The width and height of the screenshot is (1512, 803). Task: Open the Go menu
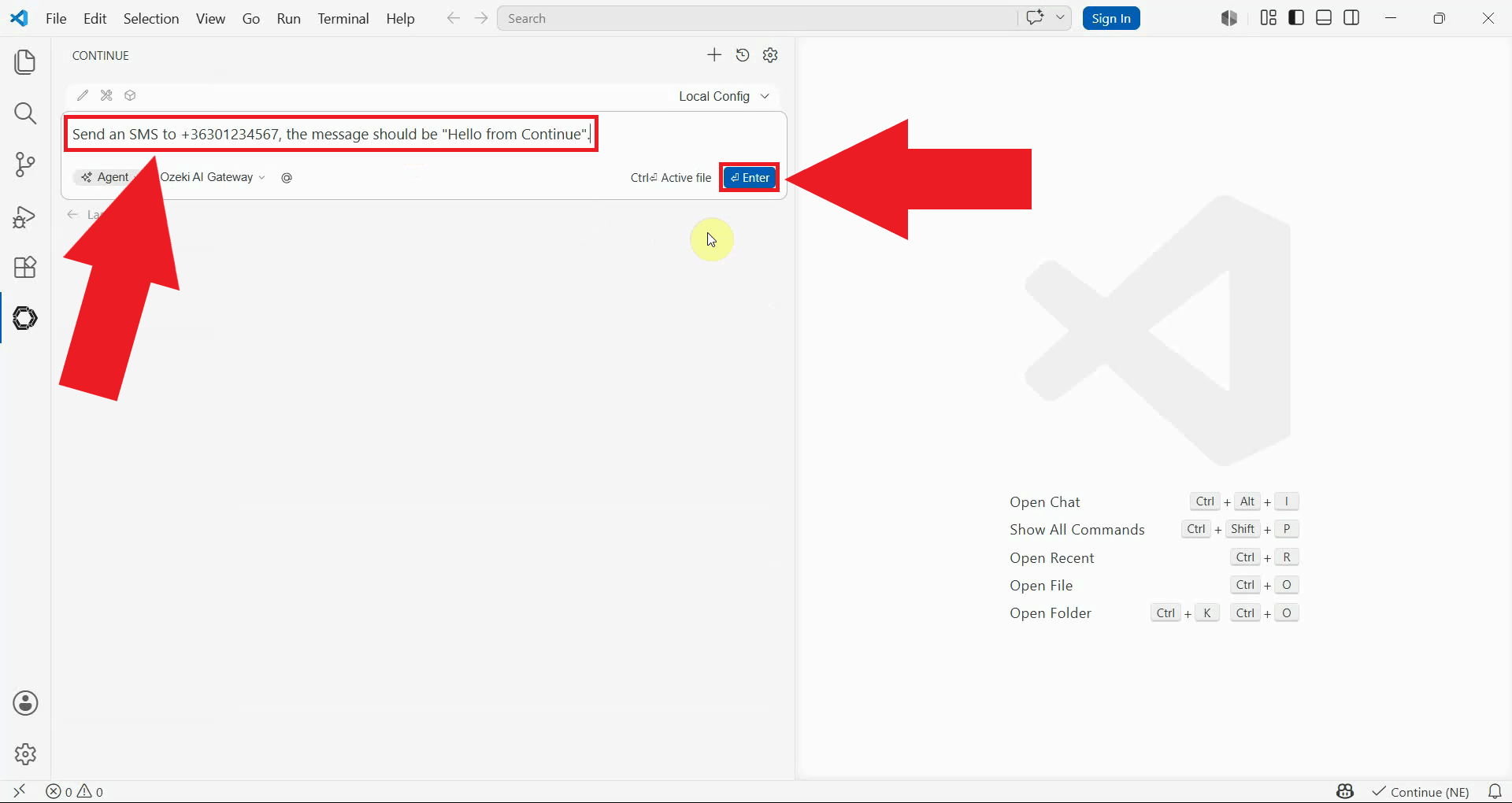251,18
